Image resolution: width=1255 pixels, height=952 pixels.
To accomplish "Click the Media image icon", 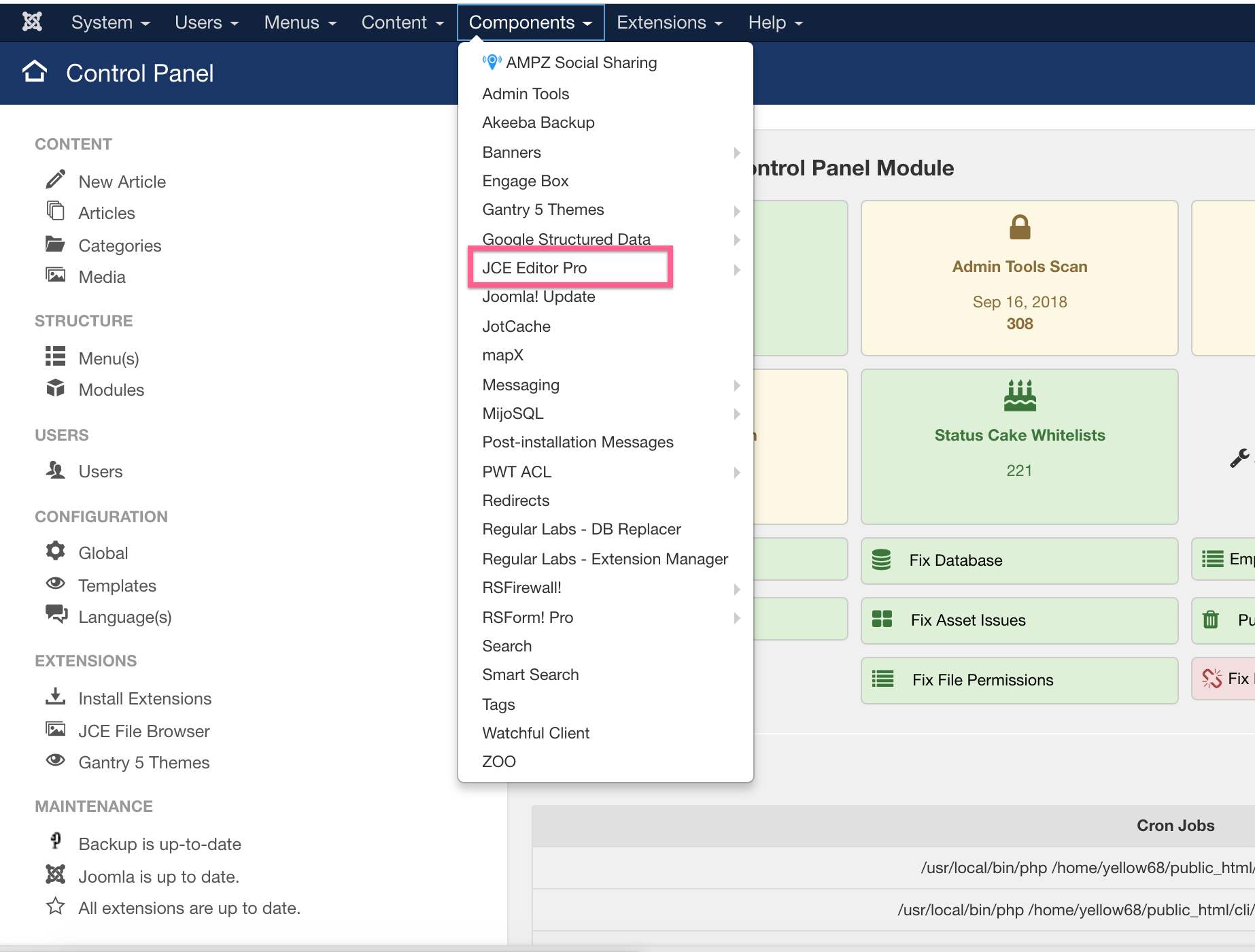I will [x=56, y=275].
